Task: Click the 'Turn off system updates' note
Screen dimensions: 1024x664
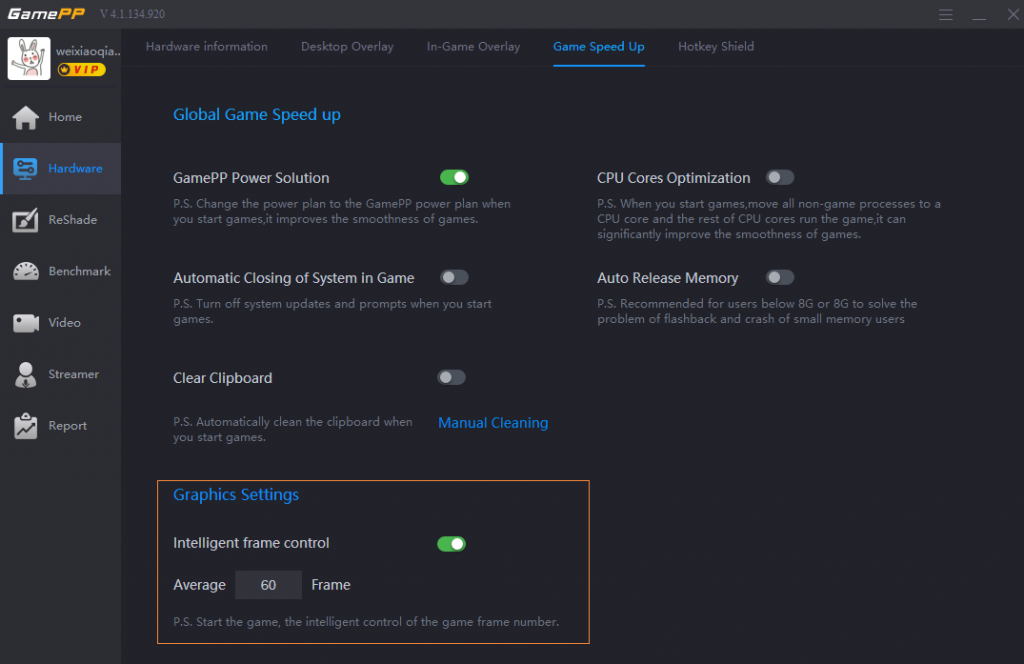Action: click(332, 311)
